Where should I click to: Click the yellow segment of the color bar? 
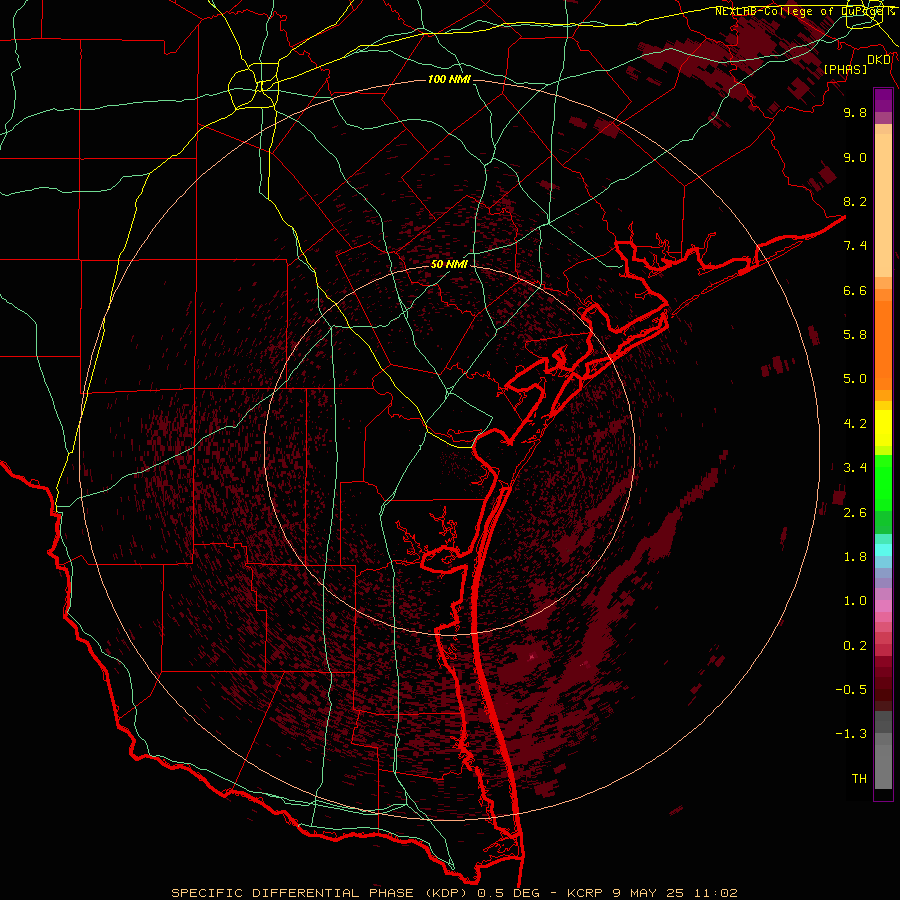[x=883, y=428]
